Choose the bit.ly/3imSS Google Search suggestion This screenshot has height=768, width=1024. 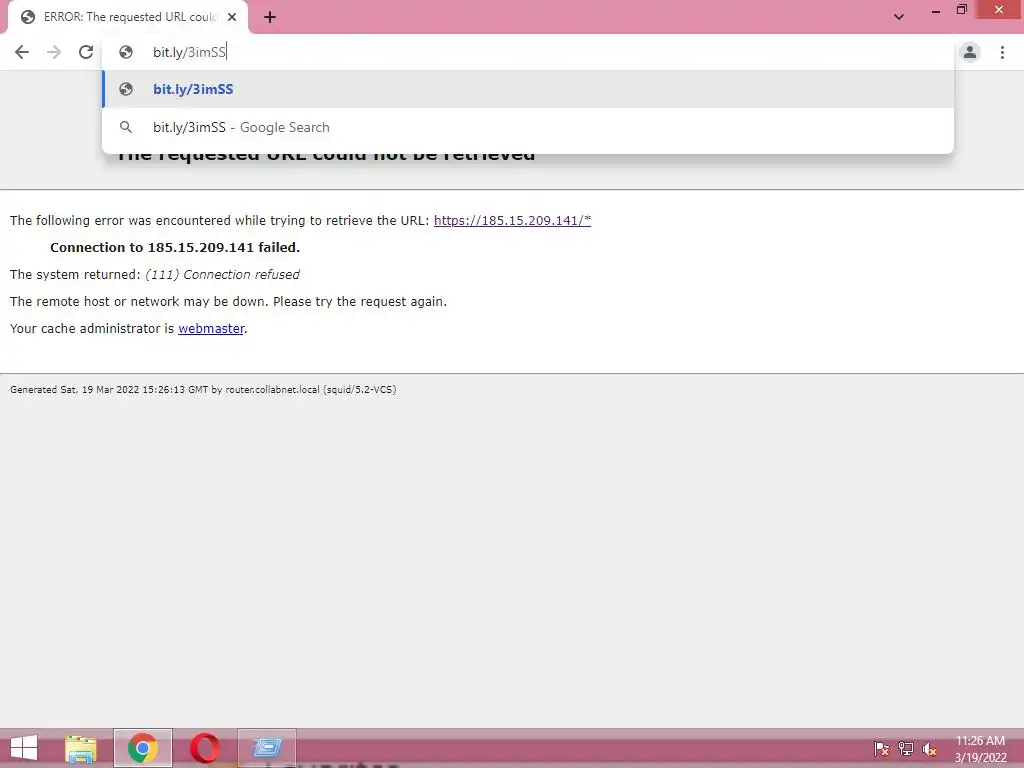click(528, 127)
